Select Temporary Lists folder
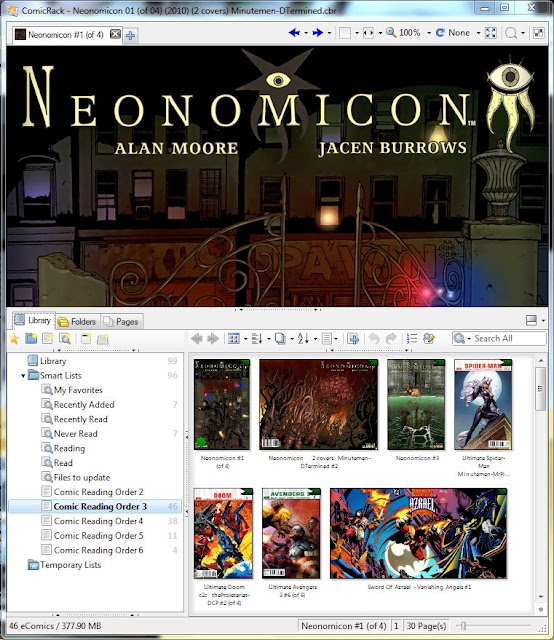554x640 pixels. pos(70,565)
